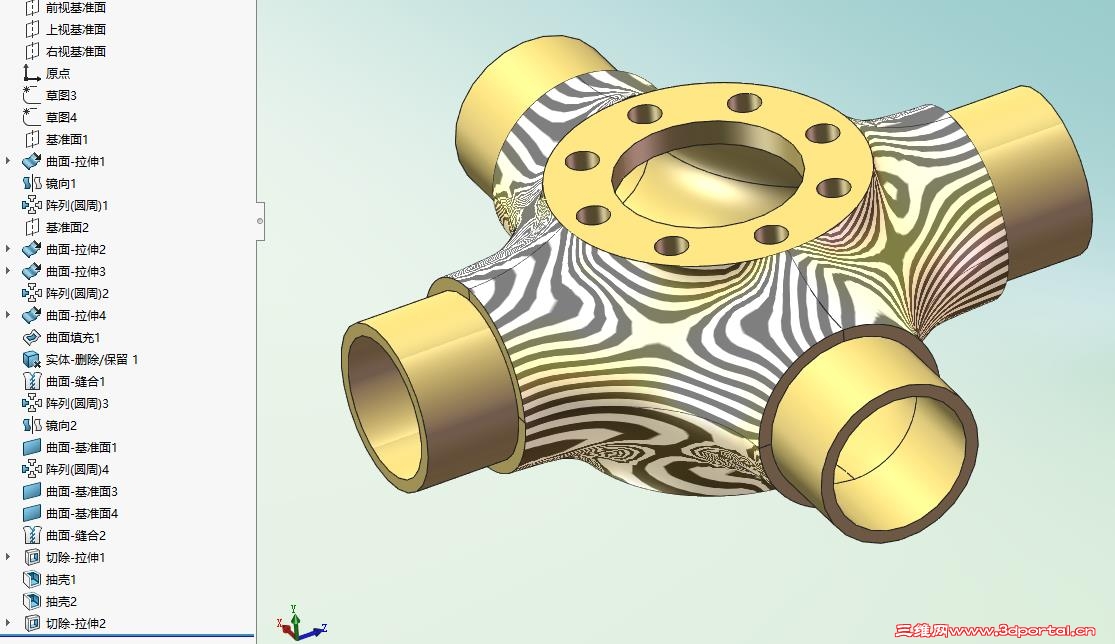1115x644 pixels.
Task: Click the 曲面填充1 filled surface icon
Action: 32,338
